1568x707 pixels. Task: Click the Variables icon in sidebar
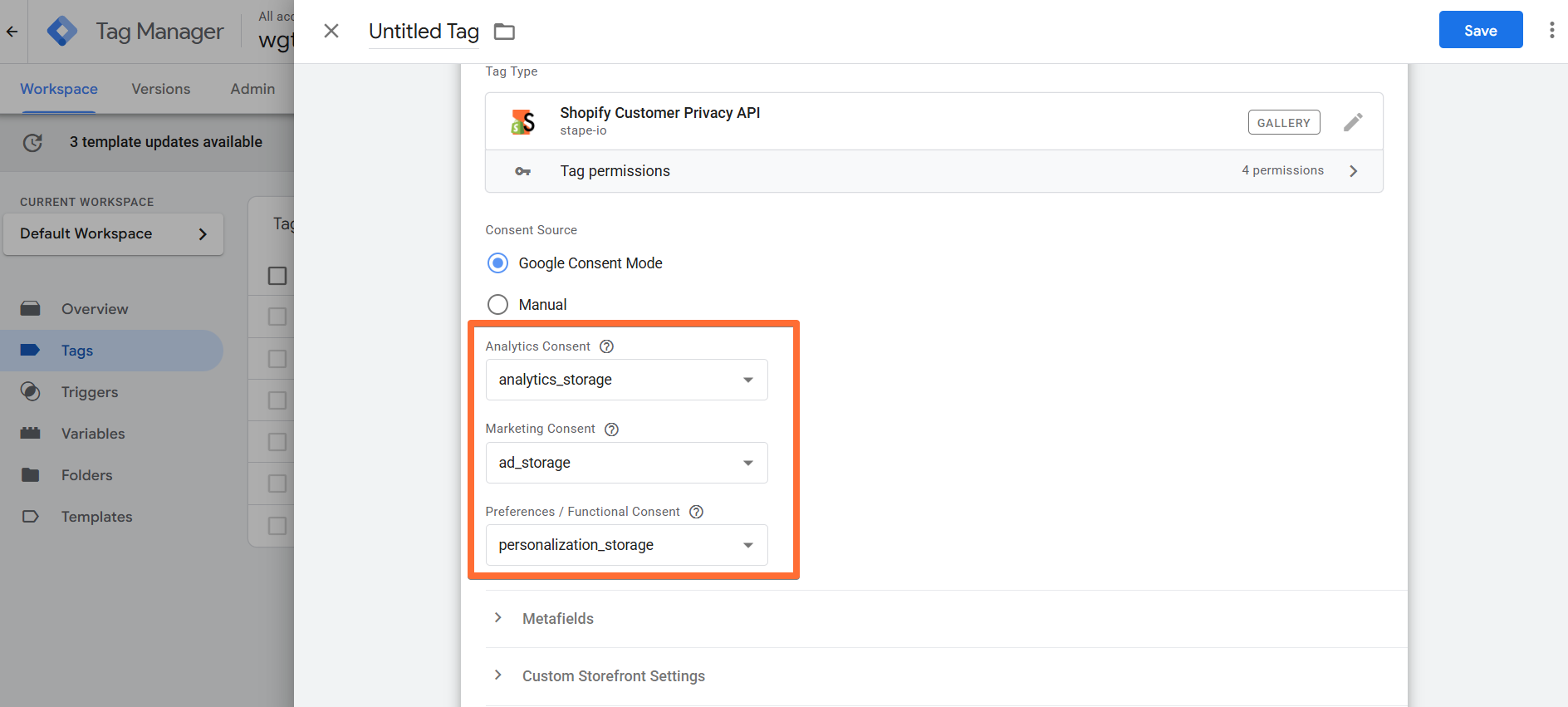(31, 434)
